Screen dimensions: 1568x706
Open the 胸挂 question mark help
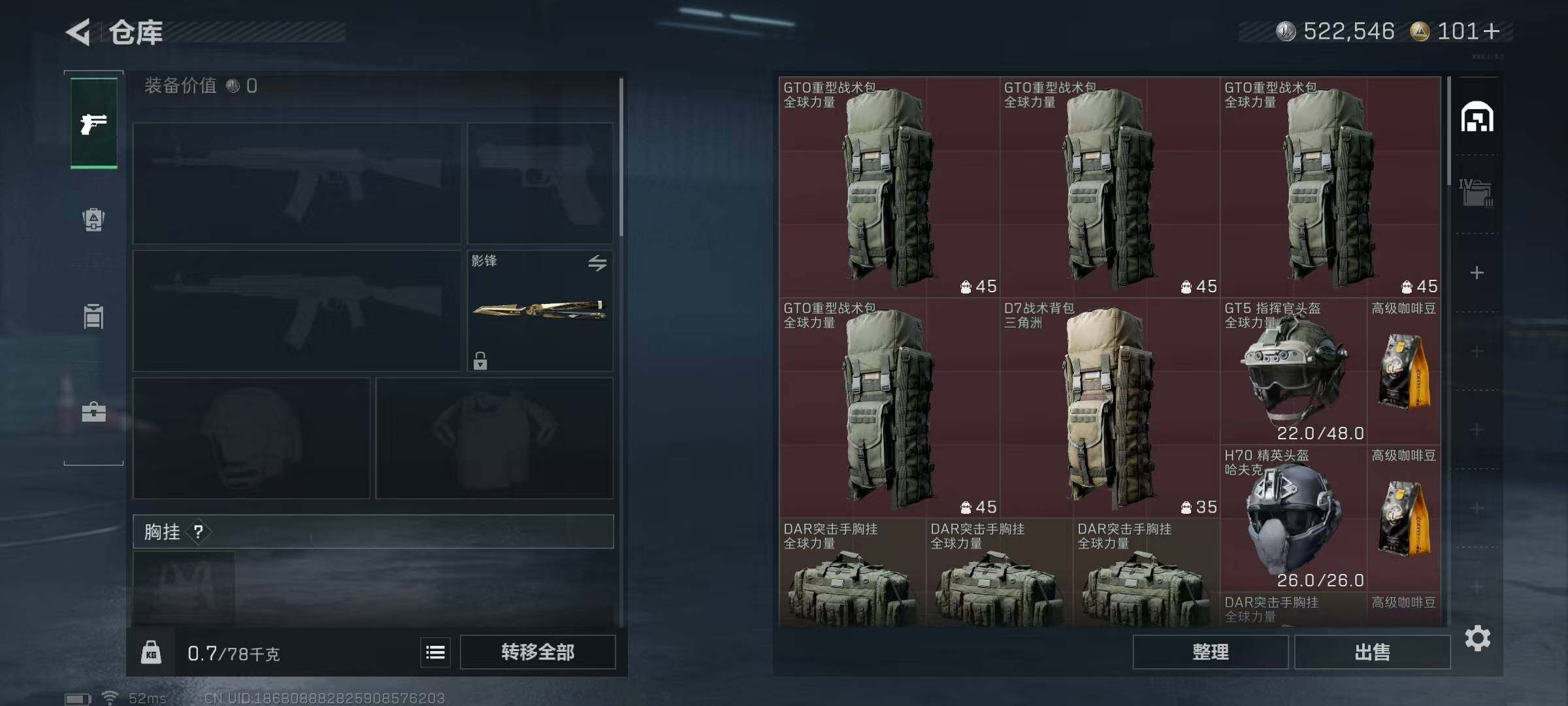[199, 531]
